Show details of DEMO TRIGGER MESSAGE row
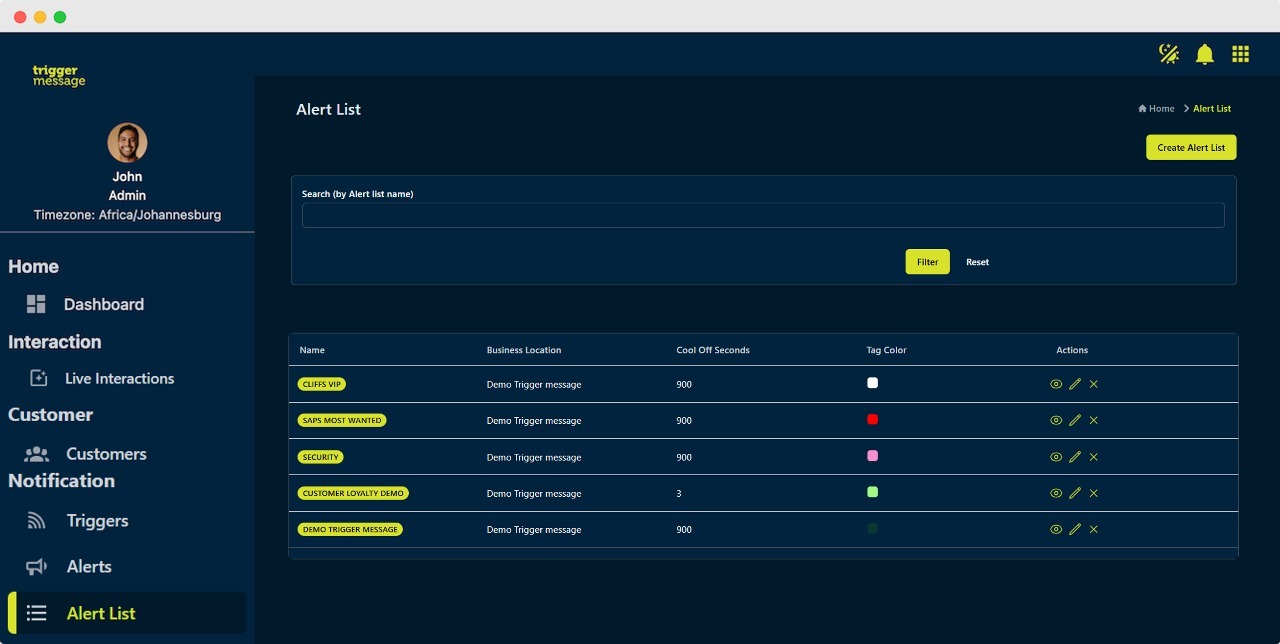Image resolution: width=1280 pixels, height=644 pixels. coord(1056,529)
